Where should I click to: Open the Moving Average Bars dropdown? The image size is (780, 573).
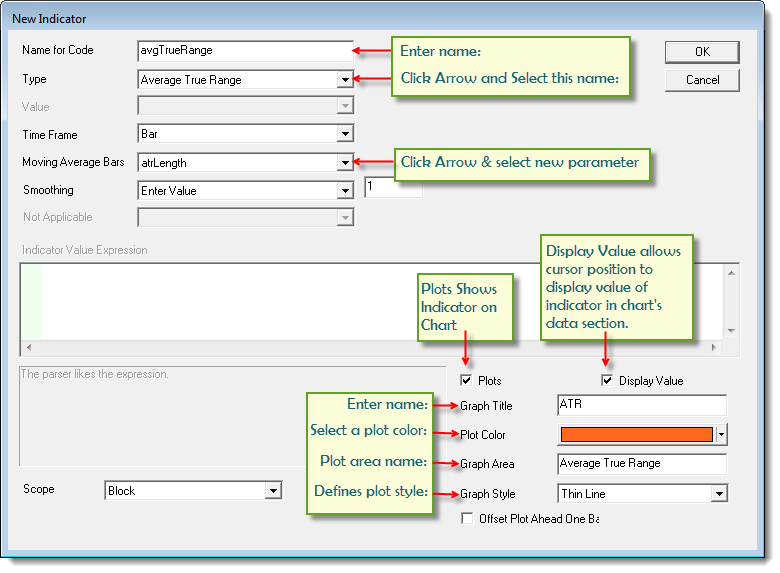pos(345,162)
